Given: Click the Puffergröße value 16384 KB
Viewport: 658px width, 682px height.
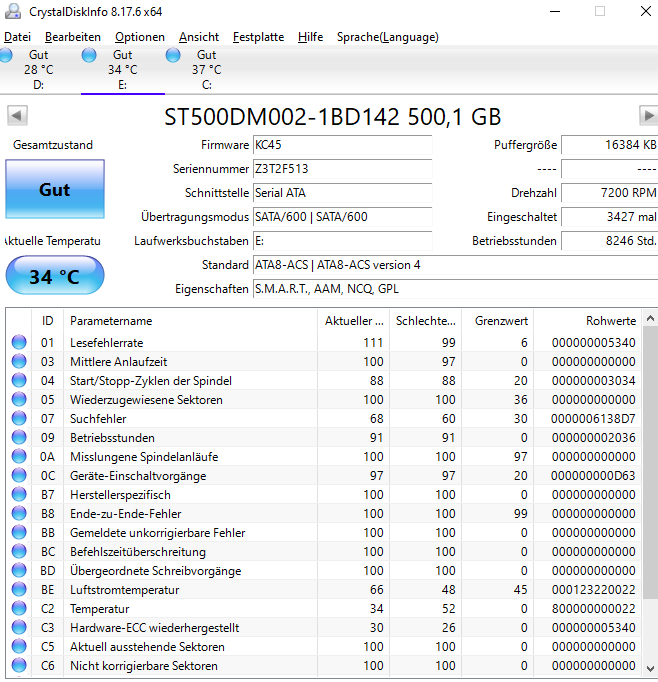Looking at the screenshot, I should pos(610,145).
